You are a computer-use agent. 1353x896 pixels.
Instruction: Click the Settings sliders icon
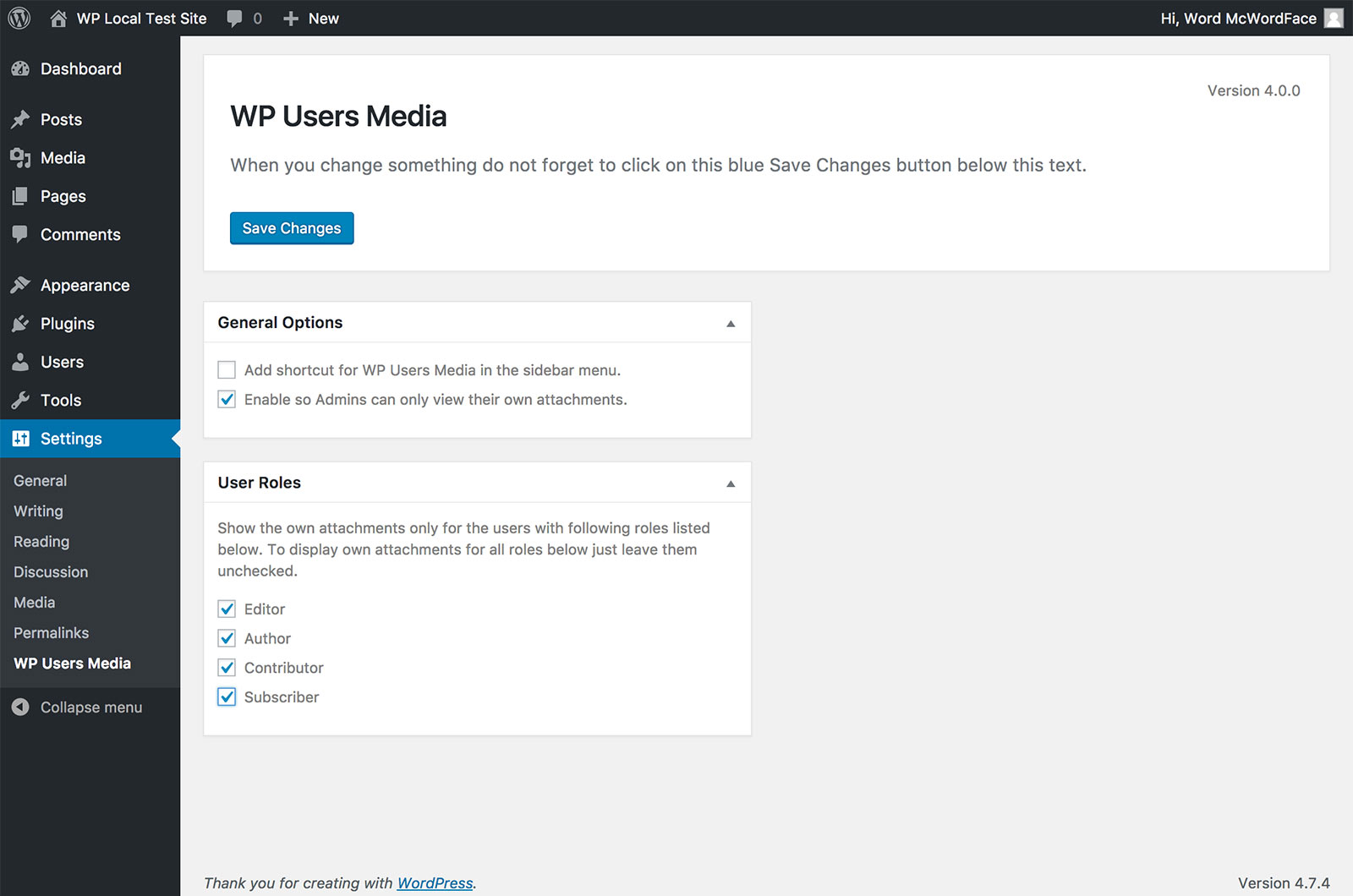point(20,439)
